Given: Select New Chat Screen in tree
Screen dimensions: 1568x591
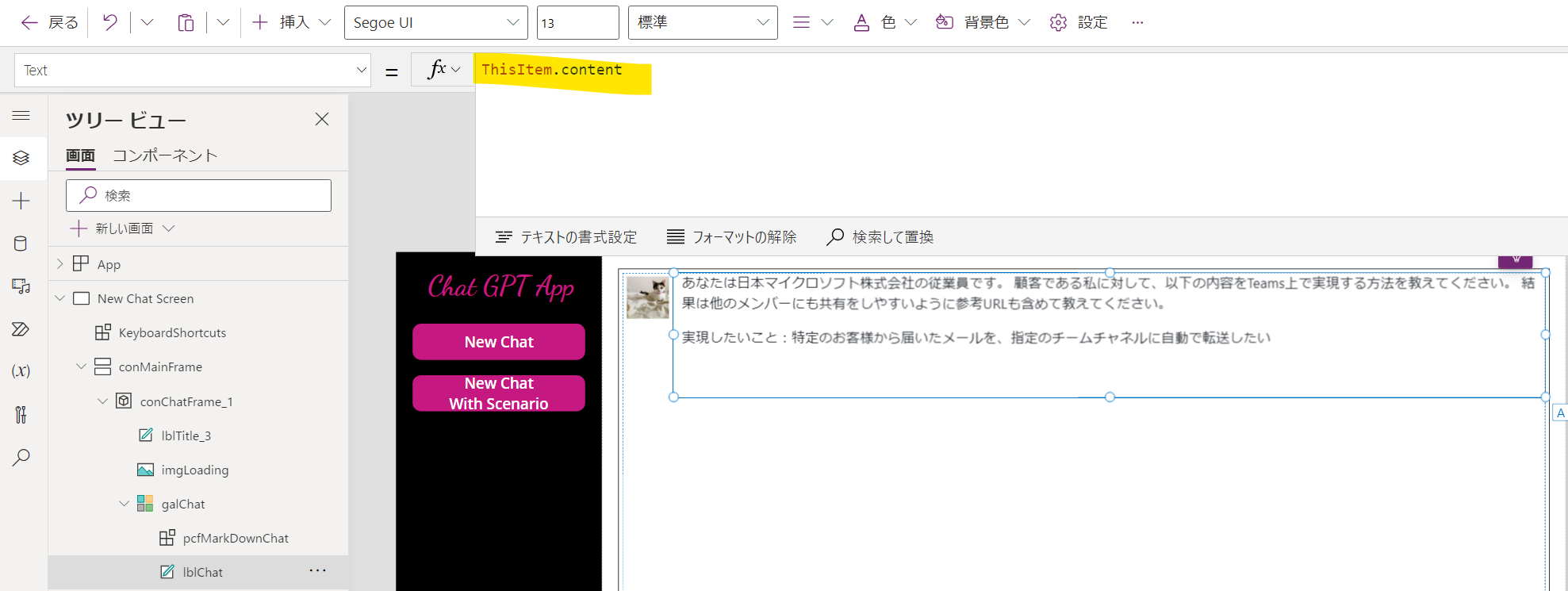Looking at the screenshot, I should pyautogui.click(x=145, y=299).
